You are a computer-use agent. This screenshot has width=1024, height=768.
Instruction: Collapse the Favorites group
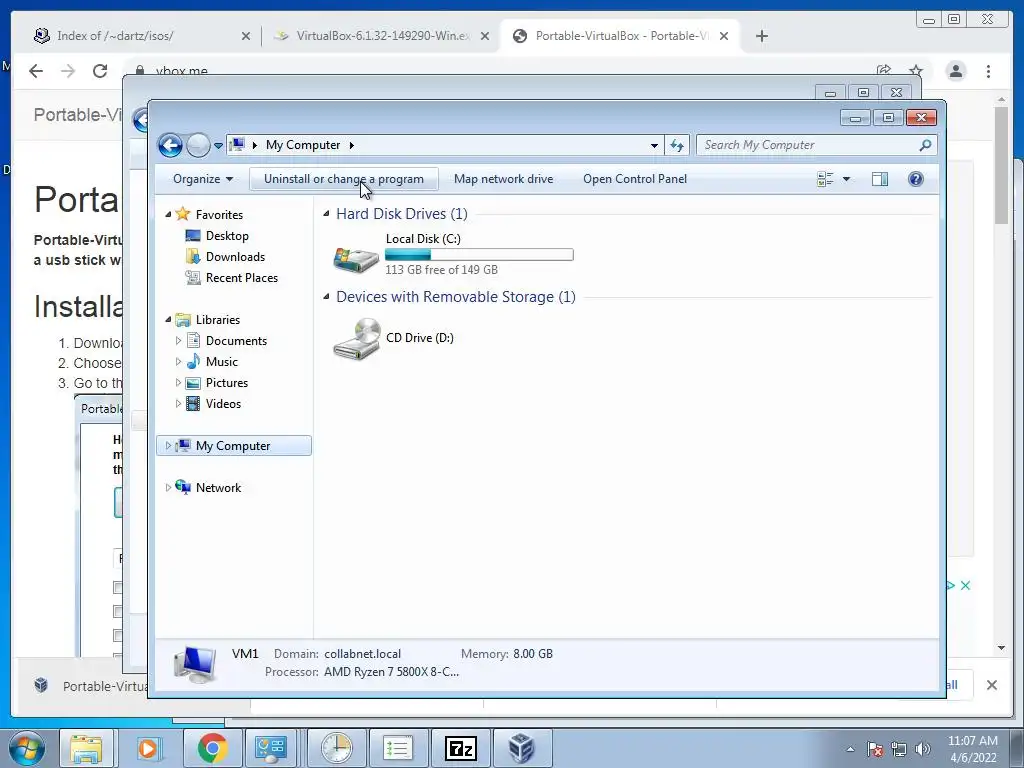point(168,214)
